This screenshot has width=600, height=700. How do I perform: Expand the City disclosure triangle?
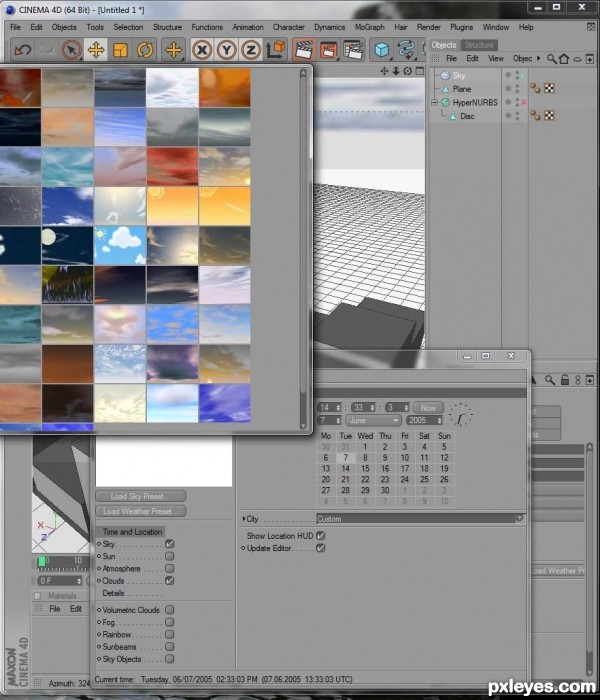244,519
